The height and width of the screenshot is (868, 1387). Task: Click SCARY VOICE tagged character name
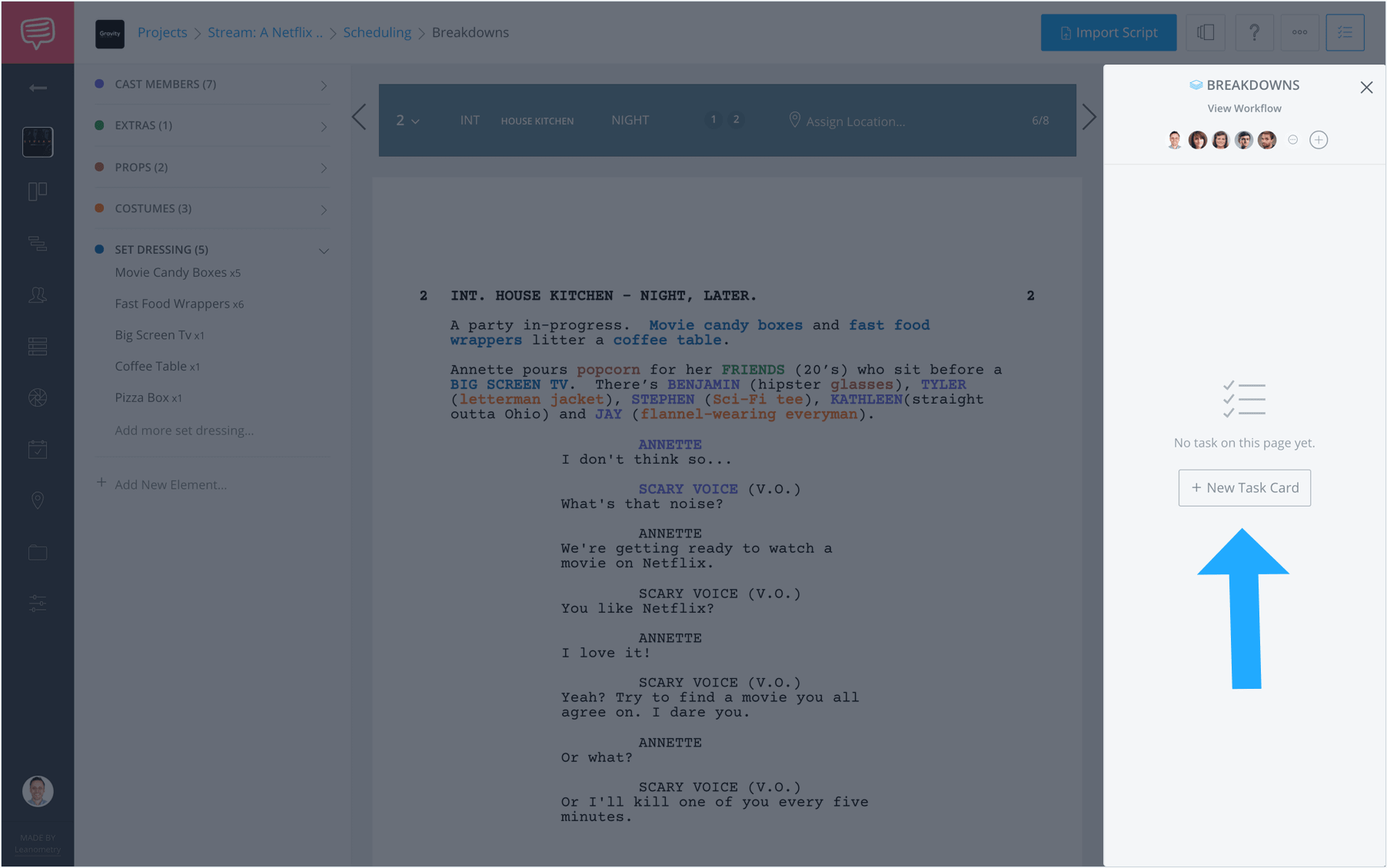[688, 489]
